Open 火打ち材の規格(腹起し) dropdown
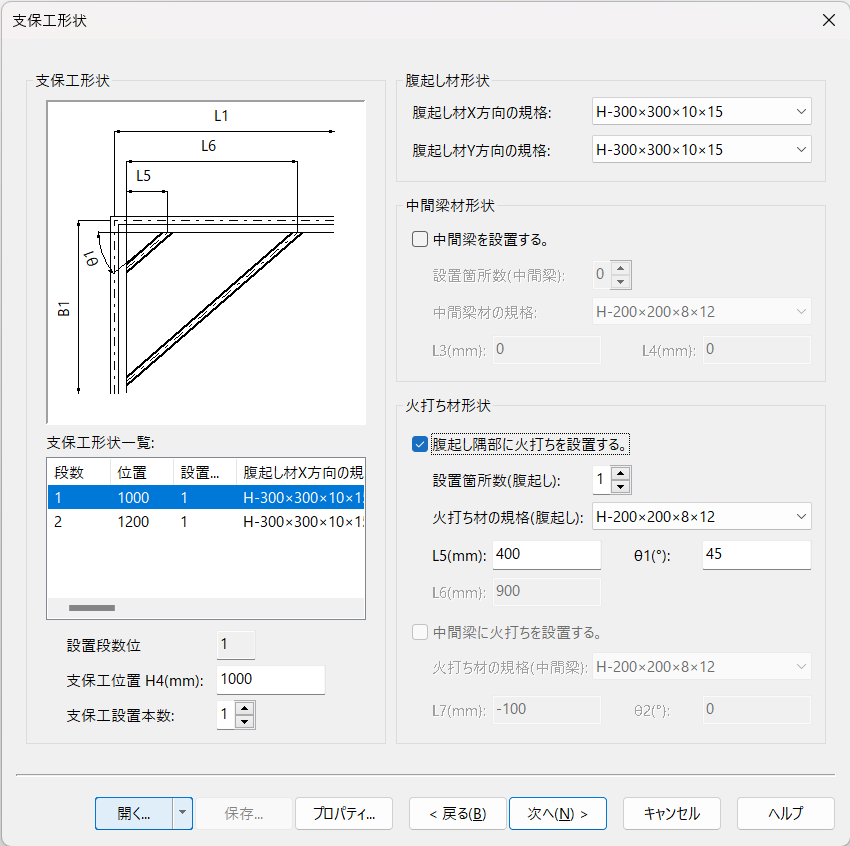The image size is (850, 846). click(701, 516)
